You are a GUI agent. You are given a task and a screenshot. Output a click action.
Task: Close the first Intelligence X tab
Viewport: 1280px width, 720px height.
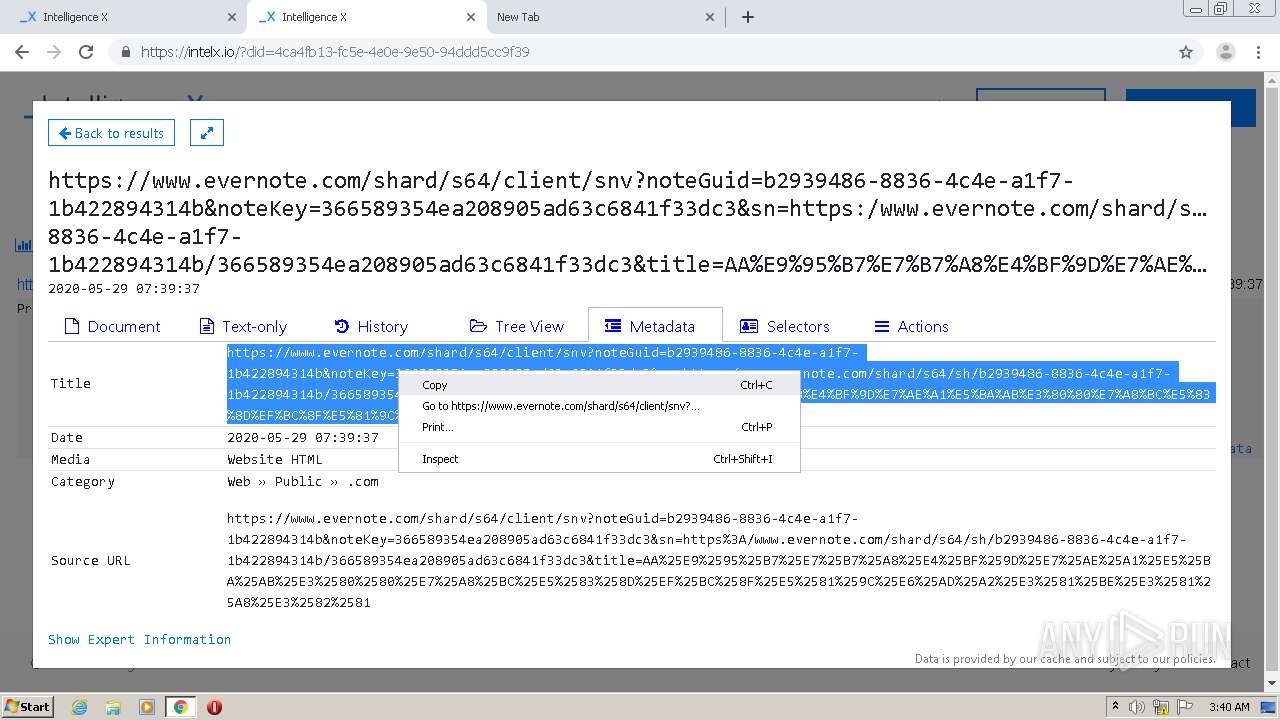click(232, 17)
